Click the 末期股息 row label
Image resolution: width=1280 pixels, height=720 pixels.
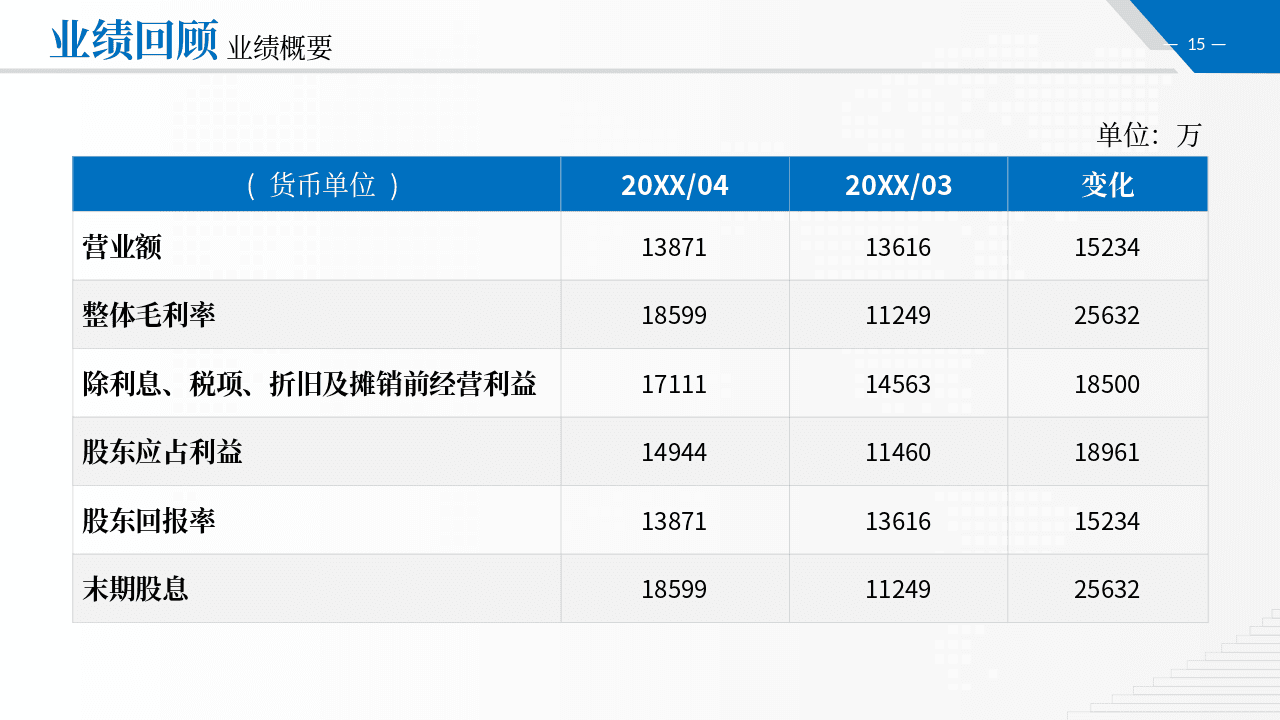(136, 589)
